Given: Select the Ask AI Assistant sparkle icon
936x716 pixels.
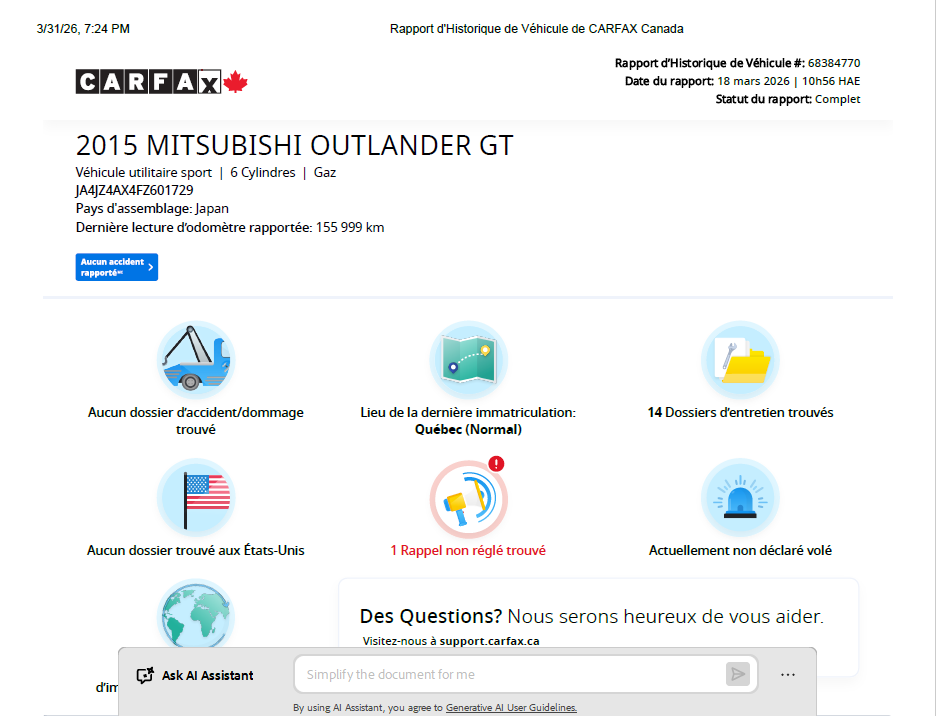Looking at the screenshot, I should (x=143, y=674).
